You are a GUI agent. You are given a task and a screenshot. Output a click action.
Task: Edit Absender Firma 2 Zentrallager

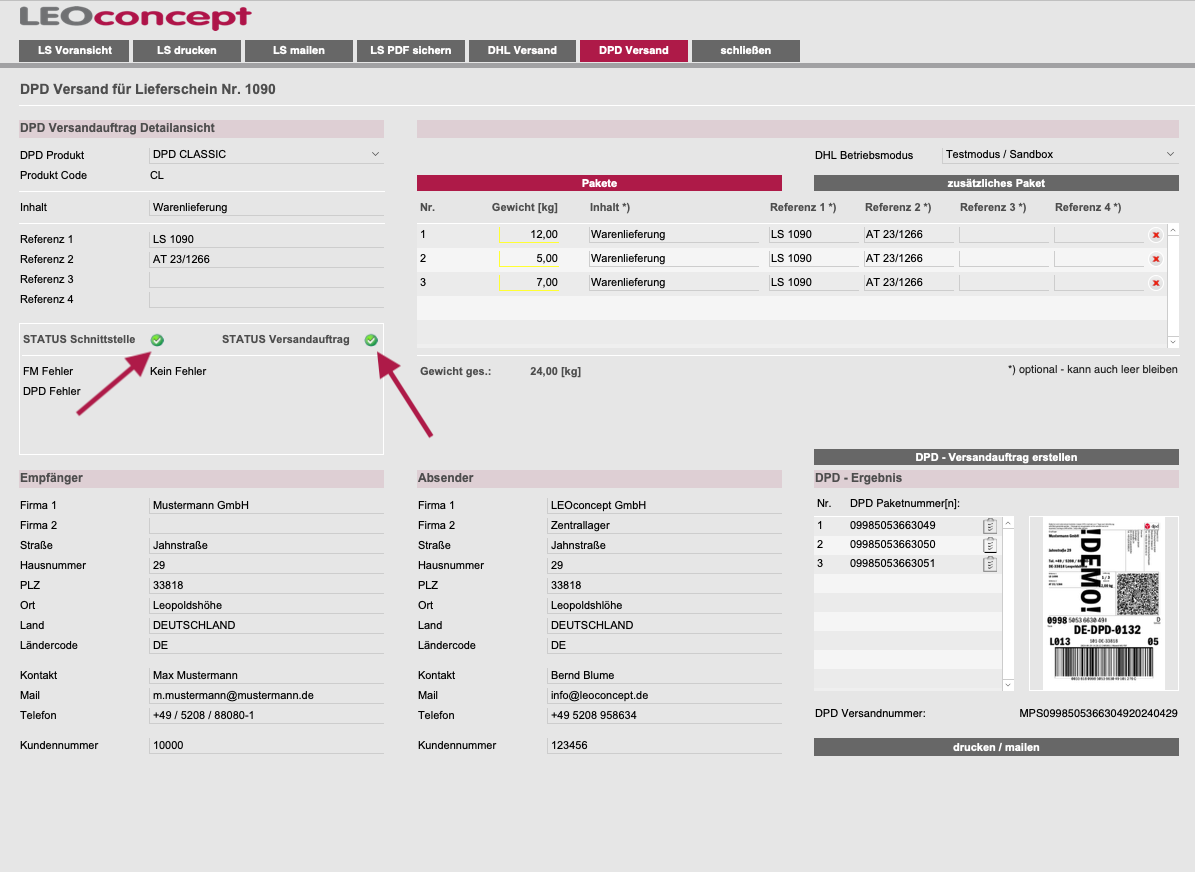pos(665,525)
